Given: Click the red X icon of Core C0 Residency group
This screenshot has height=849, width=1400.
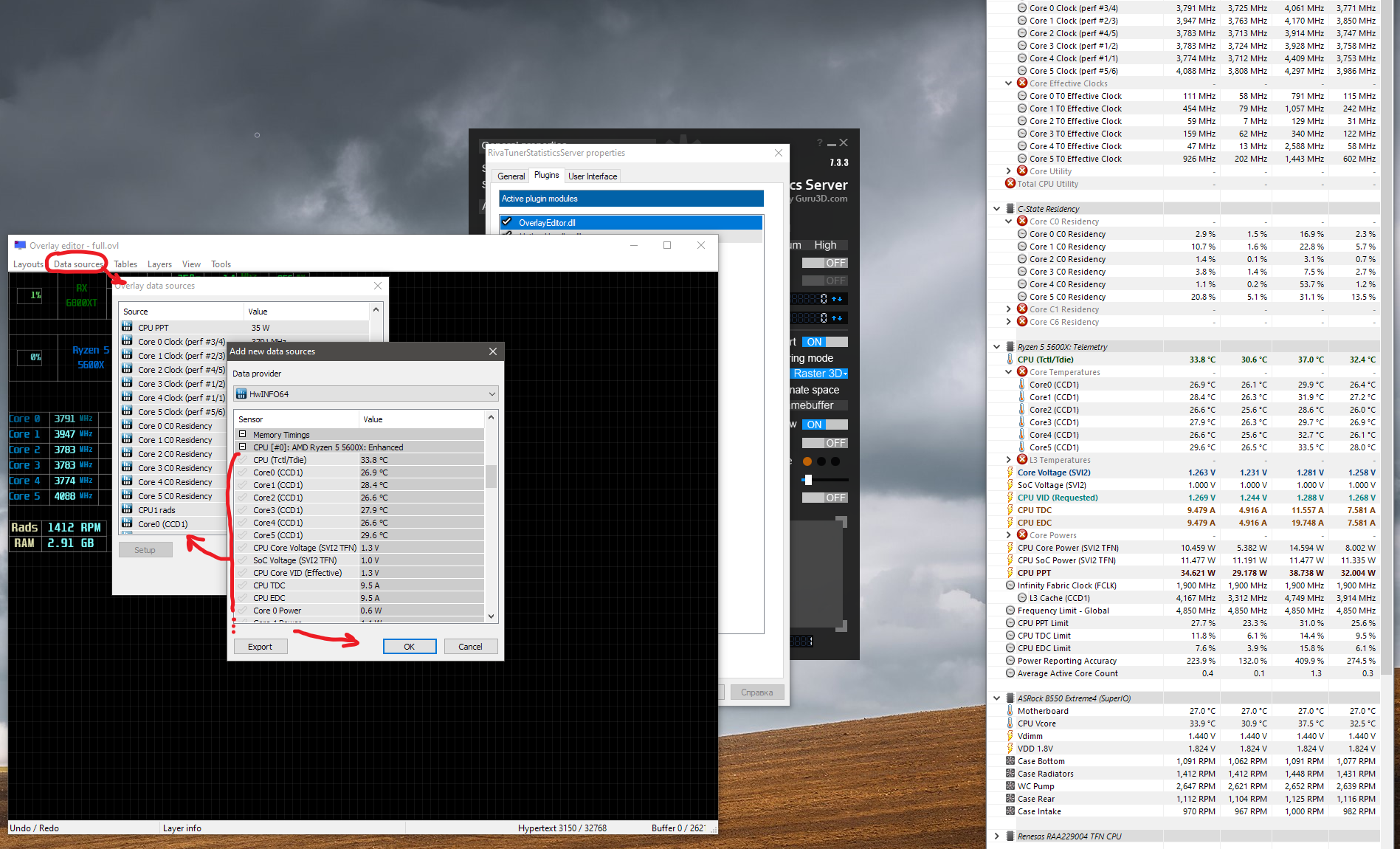Looking at the screenshot, I should (1022, 221).
